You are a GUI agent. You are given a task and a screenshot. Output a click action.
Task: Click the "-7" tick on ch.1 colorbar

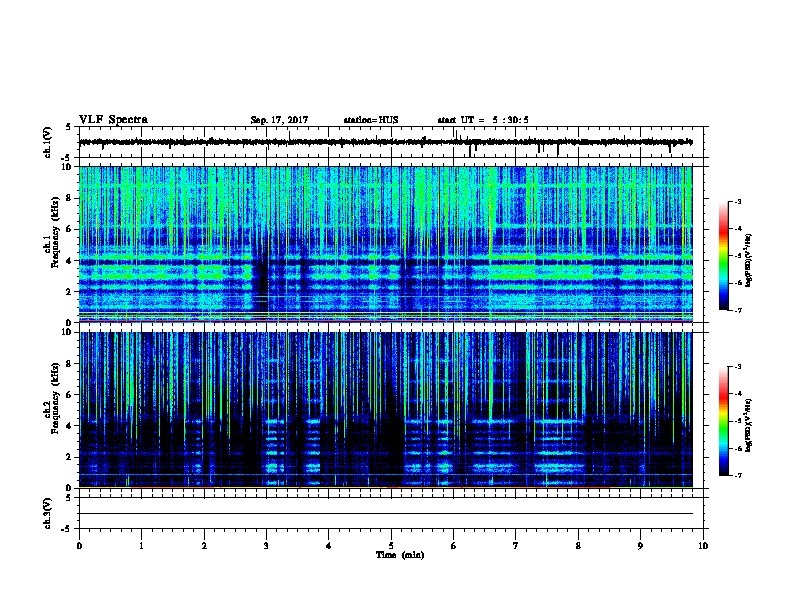pyautogui.click(x=737, y=310)
